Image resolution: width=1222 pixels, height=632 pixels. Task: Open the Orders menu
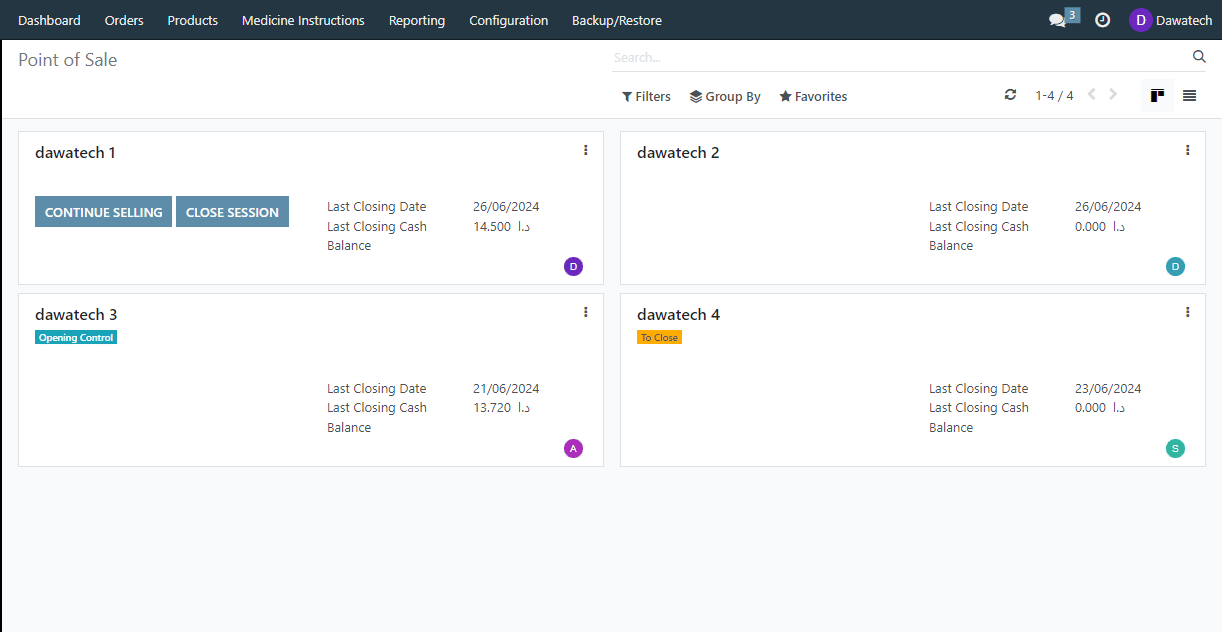(124, 20)
